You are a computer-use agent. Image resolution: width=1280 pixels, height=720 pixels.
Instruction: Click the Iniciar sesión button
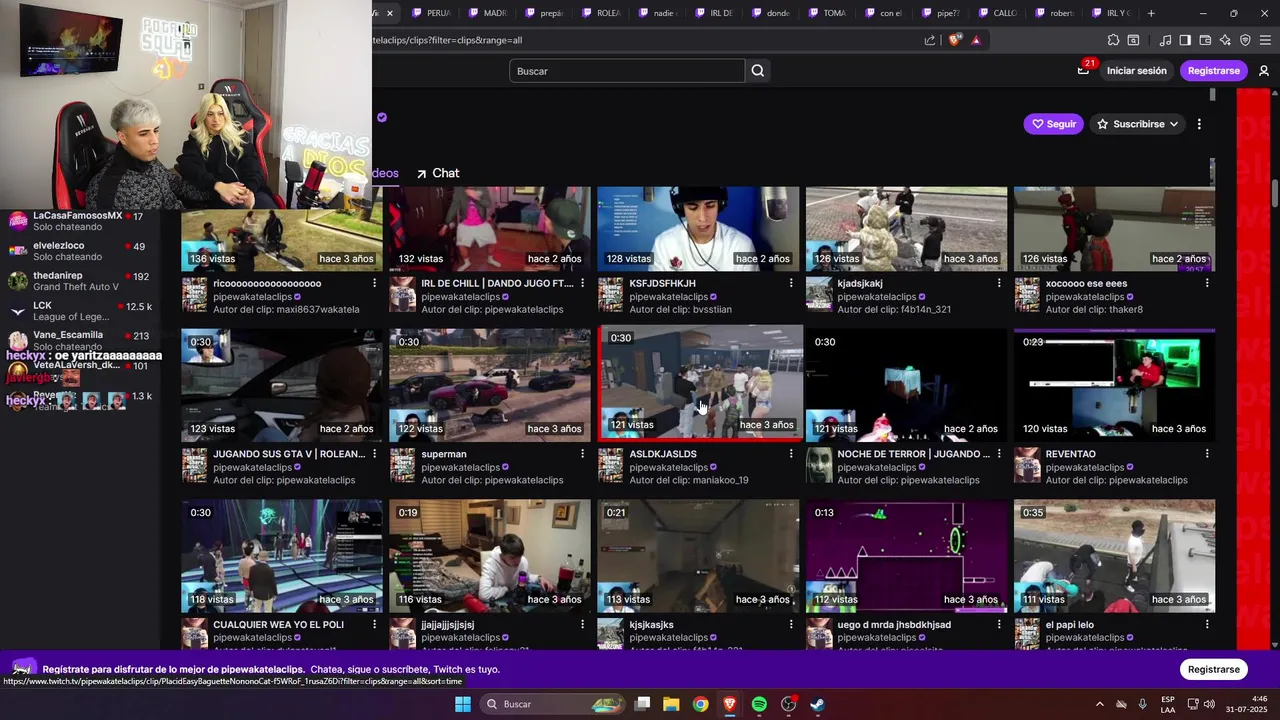click(x=1136, y=71)
